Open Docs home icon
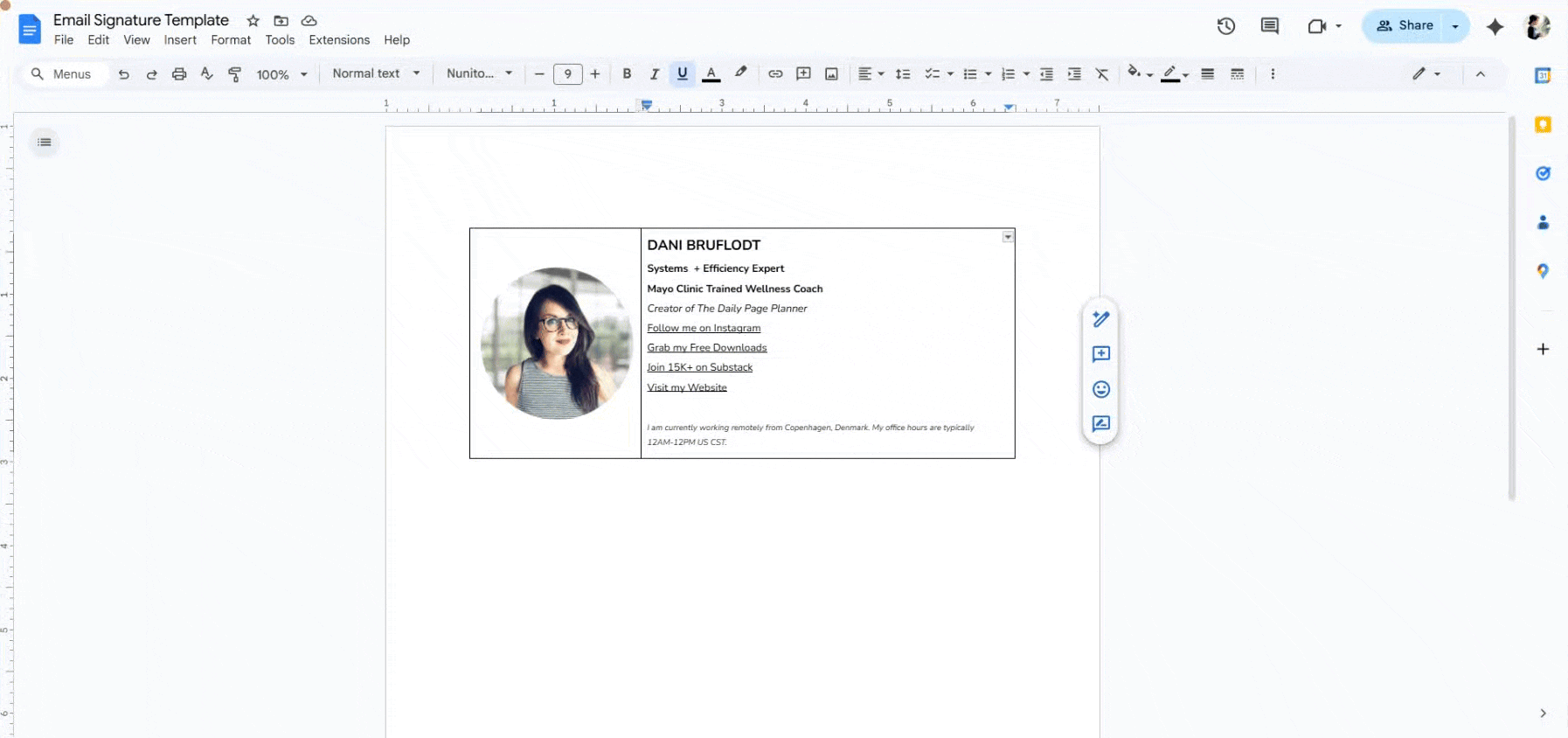This screenshot has width=1568, height=738. (30, 29)
